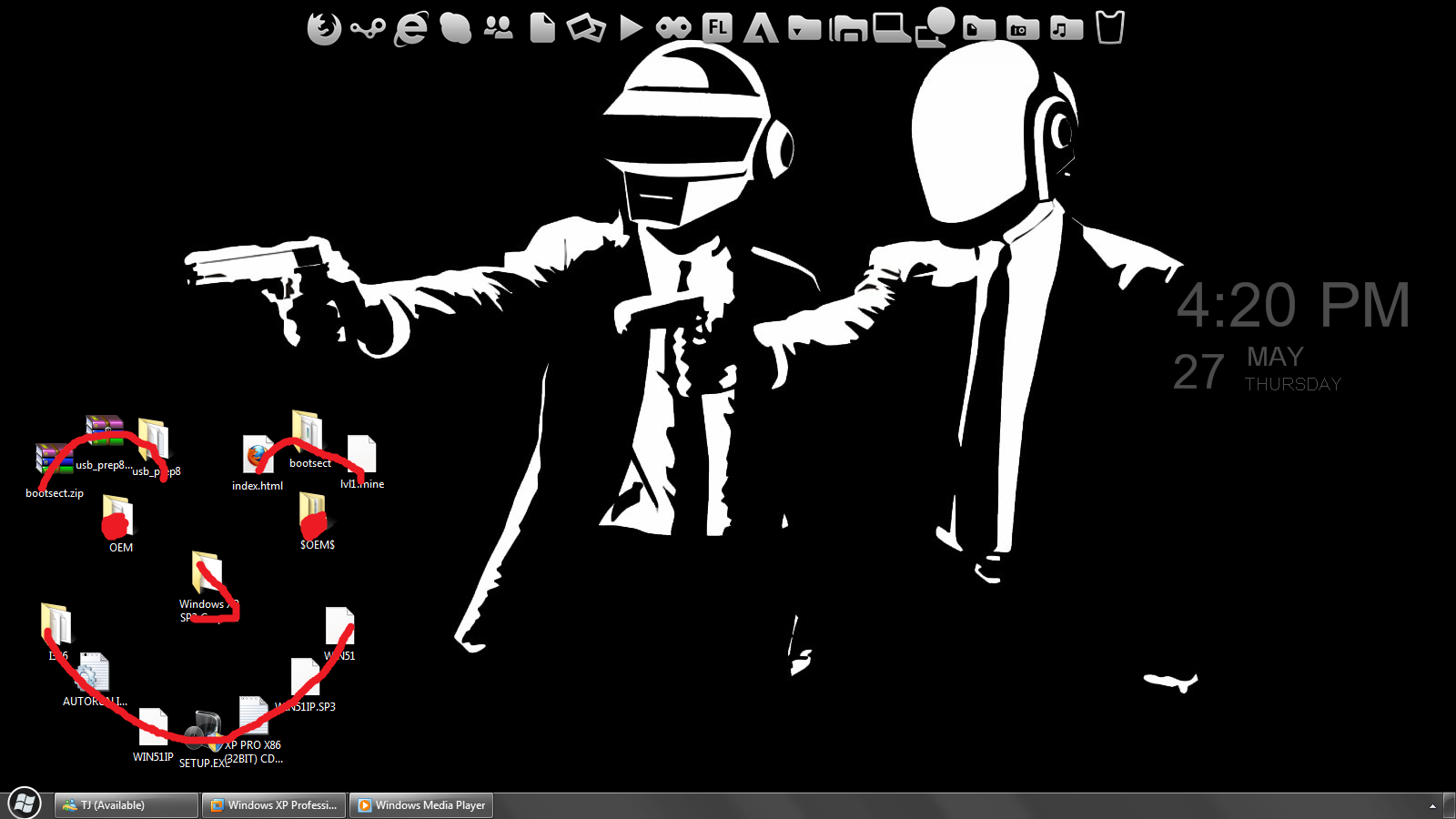Viewport: 1456px width, 819px height.
Task: Open Skype from the dock
Action: tap(455, 28)
